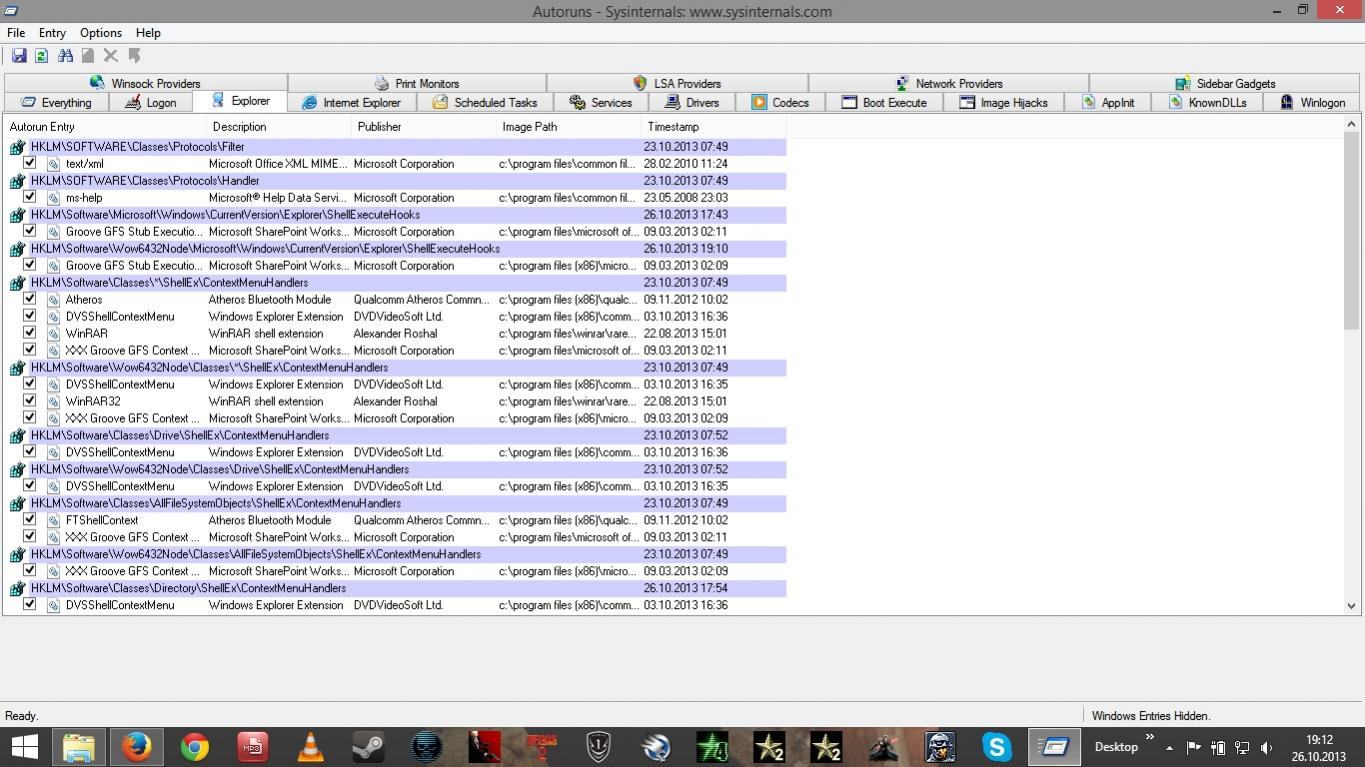Click file icon beside WinRAR32 entry
The width and height of the screenshot is (1365, 767).
pyautogui.click(x=54, y=402)
